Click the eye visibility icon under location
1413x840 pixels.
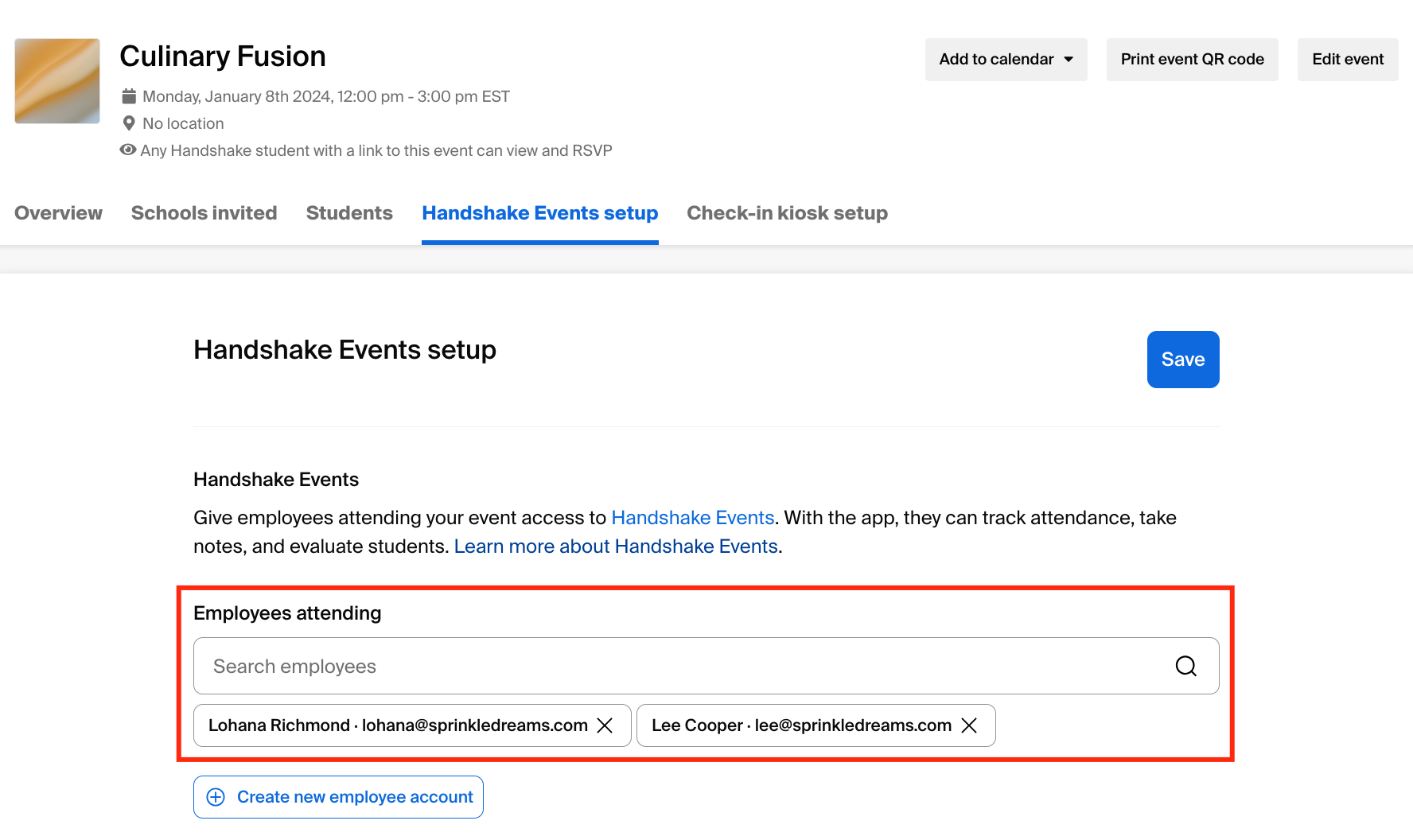(x=127, y=150)
